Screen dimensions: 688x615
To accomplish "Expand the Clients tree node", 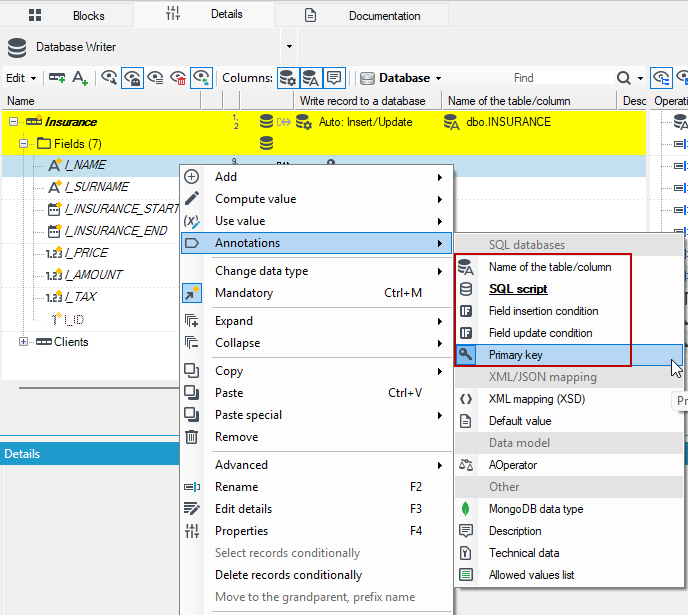I will (x=23, y=342).
